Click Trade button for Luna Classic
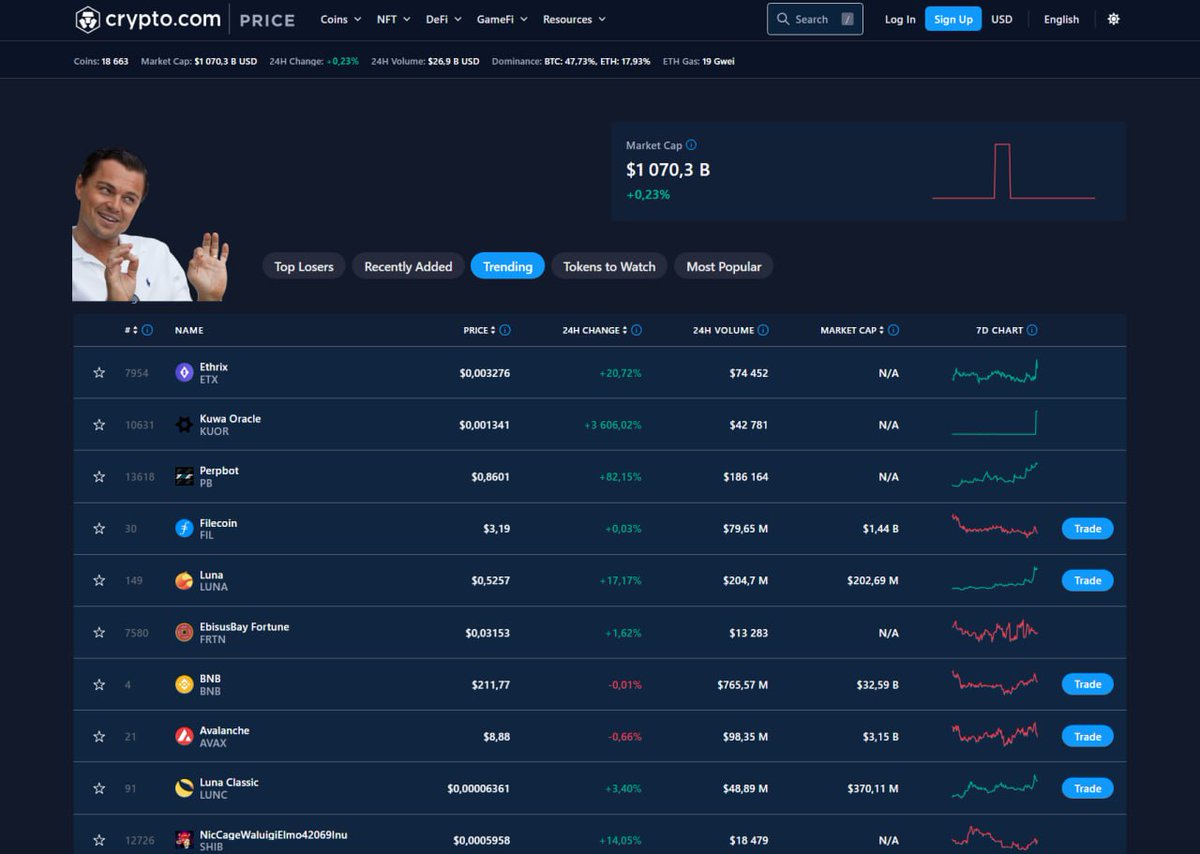 tap(1087, 789)
